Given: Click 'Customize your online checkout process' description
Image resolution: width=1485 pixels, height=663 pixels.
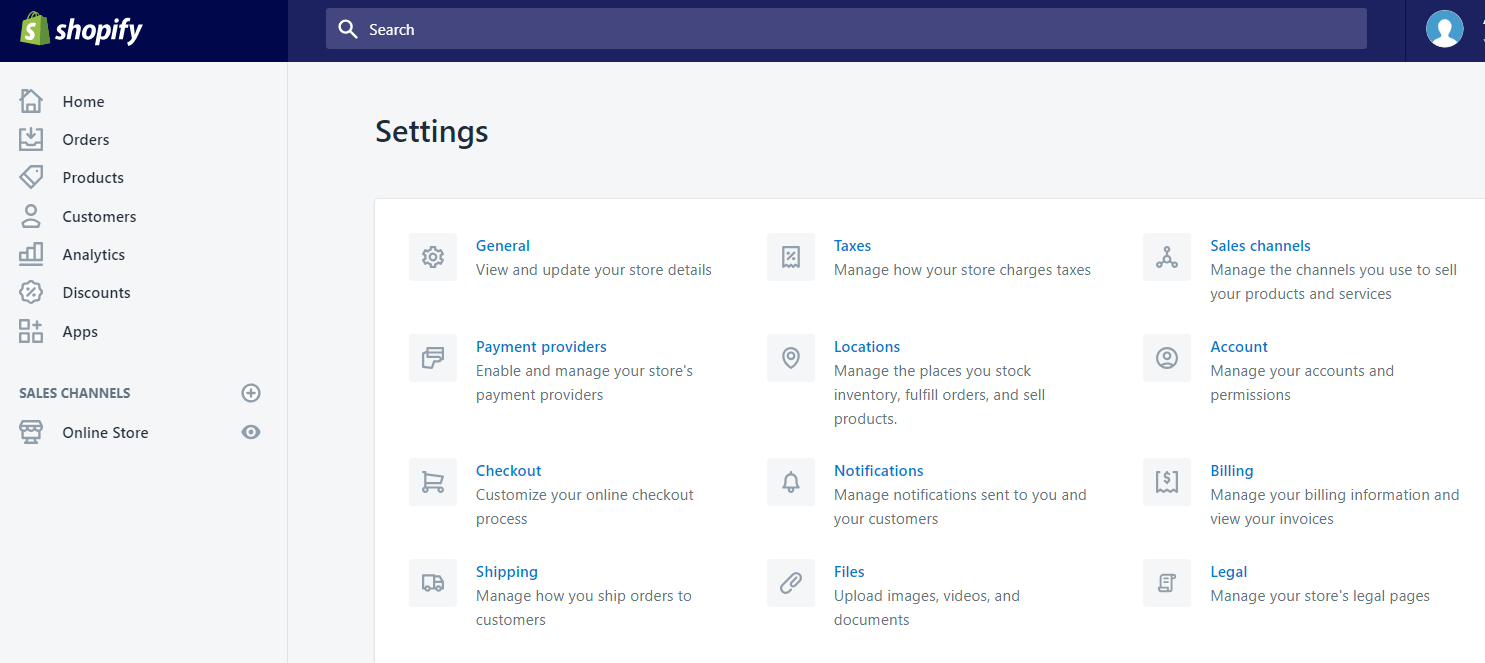Looking at the screenshot, I should pos(585,506).
